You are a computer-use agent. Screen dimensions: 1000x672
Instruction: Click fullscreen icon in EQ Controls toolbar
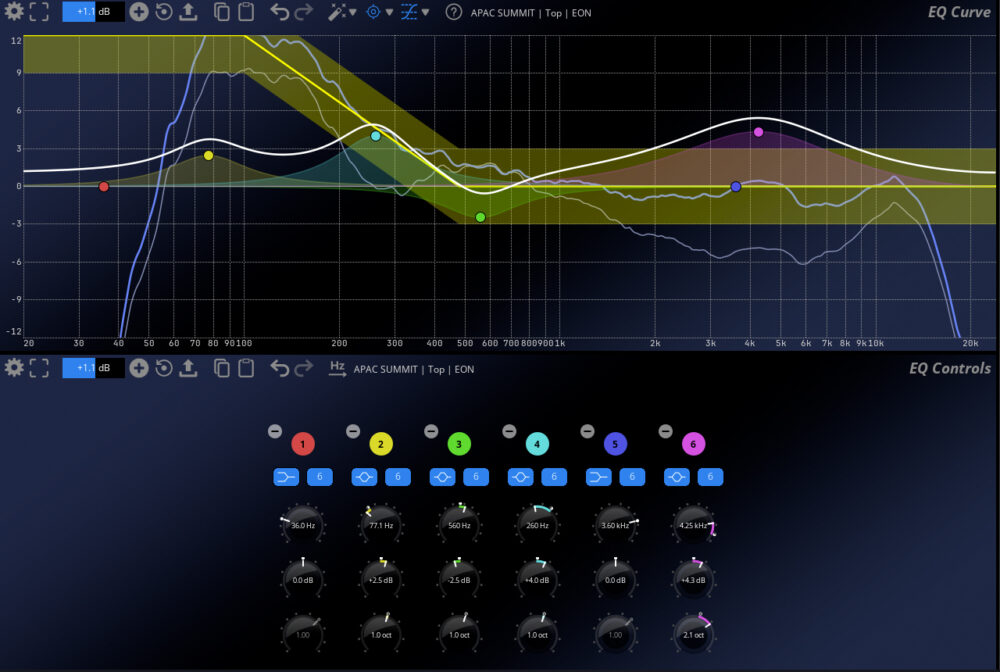(39, 368)
